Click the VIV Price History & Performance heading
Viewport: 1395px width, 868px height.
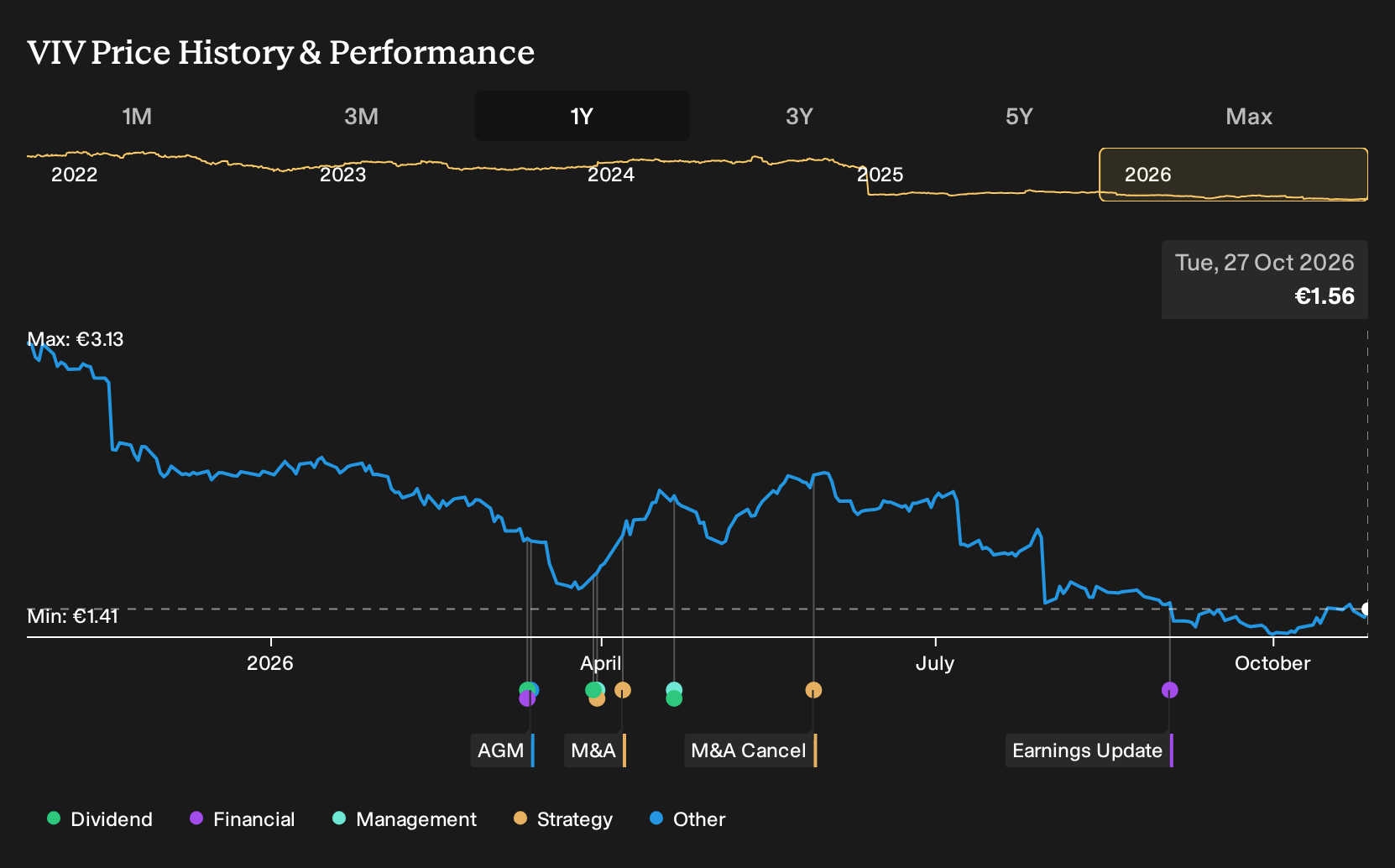280,52
